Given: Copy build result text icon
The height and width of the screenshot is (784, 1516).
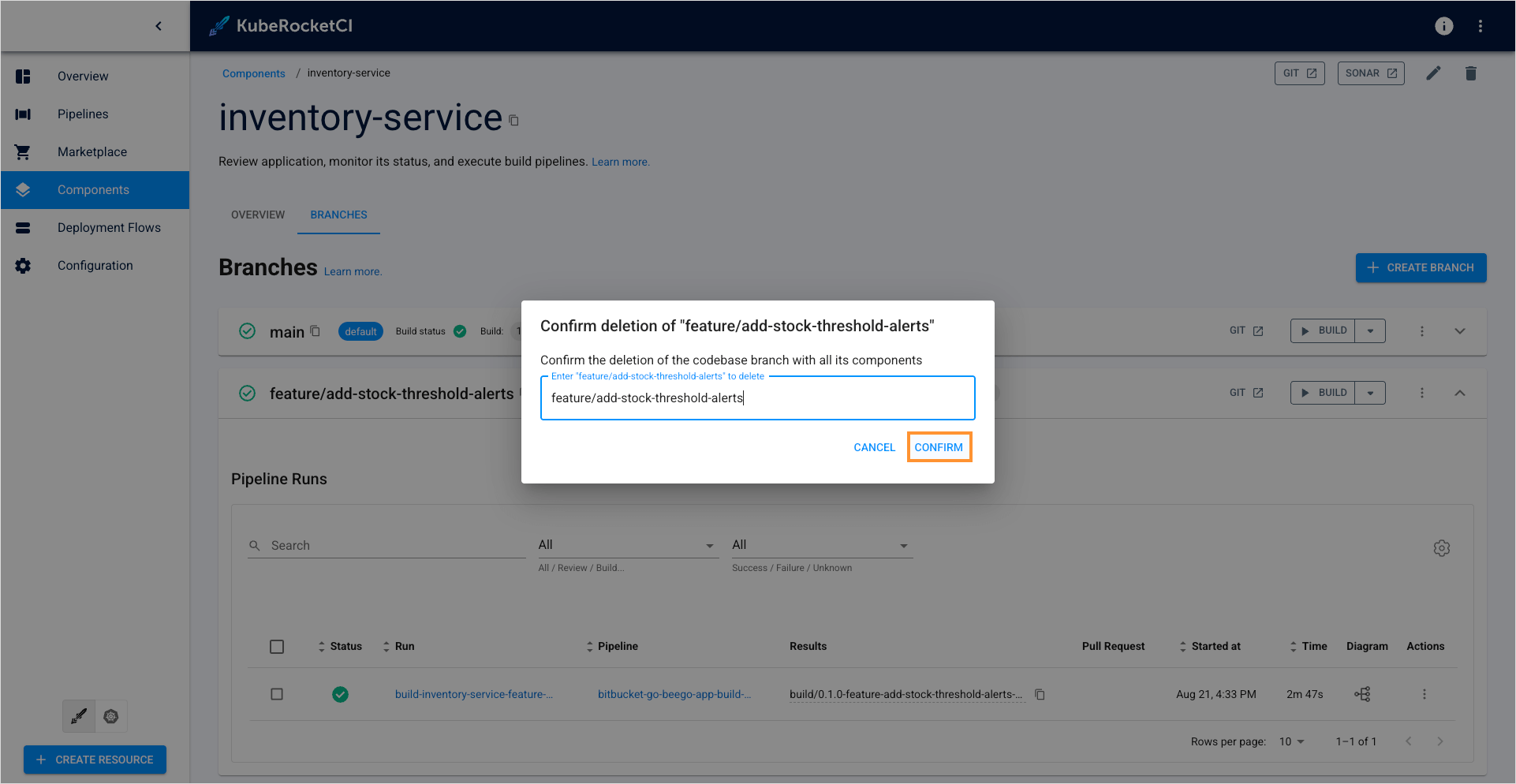Looking at the screenshot, I should (x=1040, y=694).
